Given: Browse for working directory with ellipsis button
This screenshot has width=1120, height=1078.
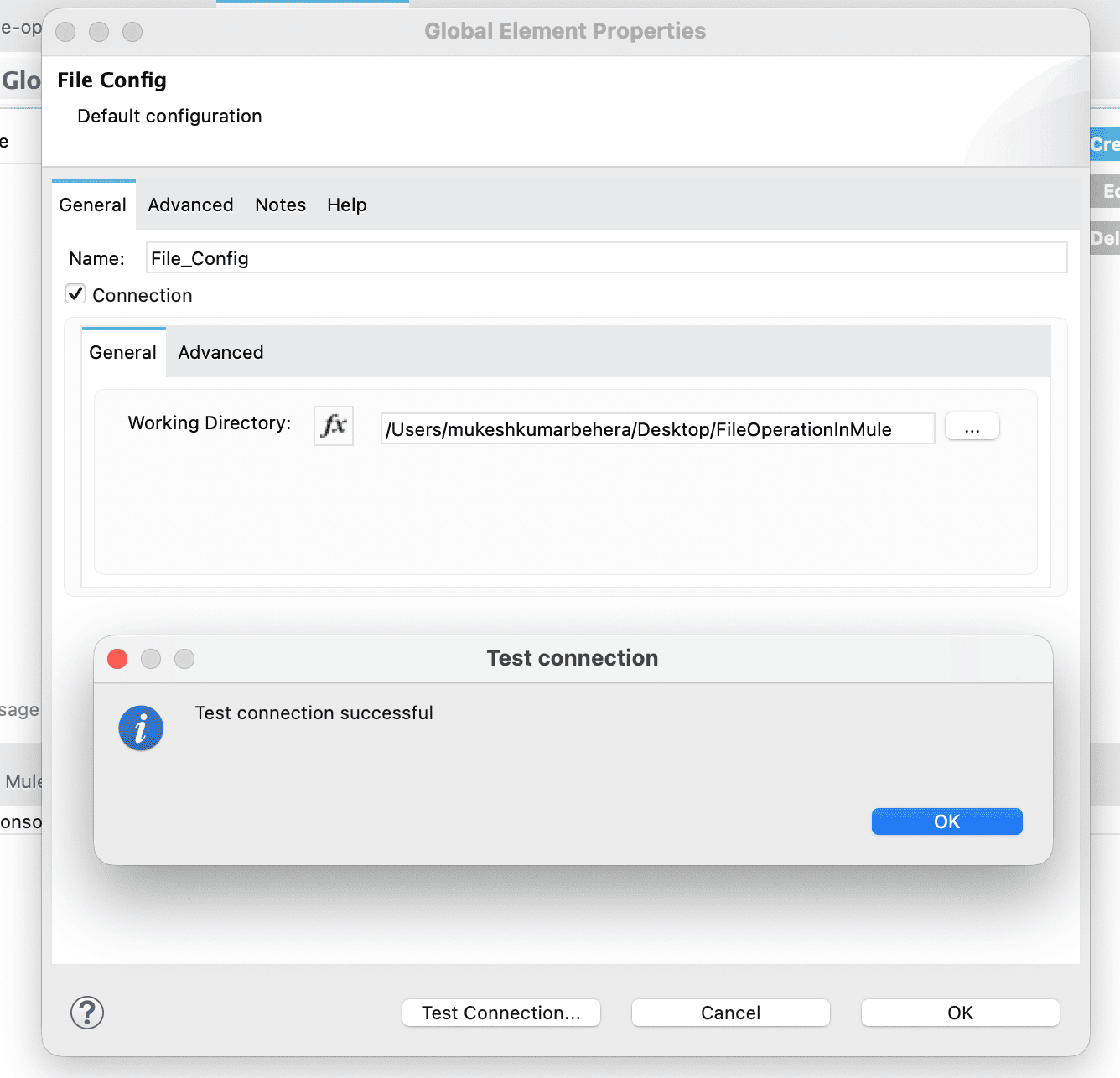Looking at the screenshot, I should point(972,427).
